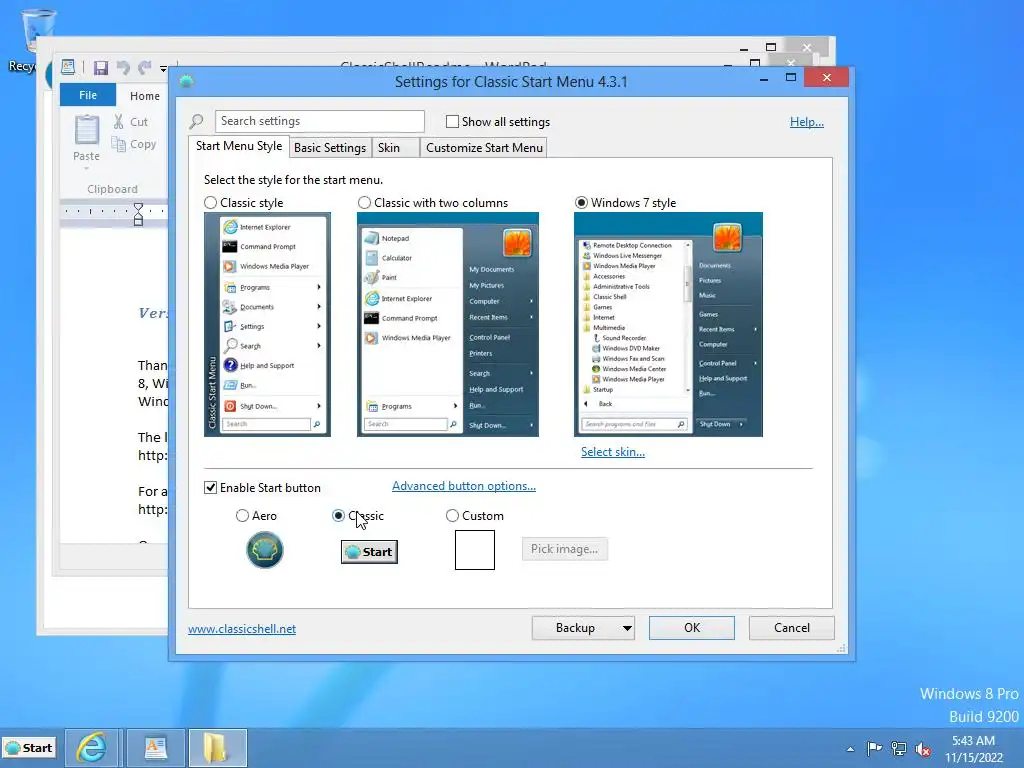Click the WordPad Save icon
1024x768 pixels.
tap(101, 68)
